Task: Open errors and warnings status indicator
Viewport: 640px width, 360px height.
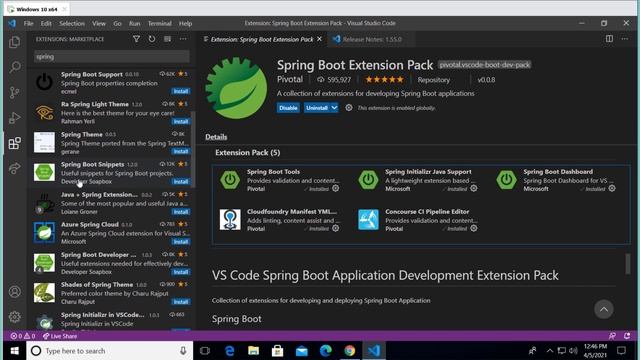Action: [23, 336]
